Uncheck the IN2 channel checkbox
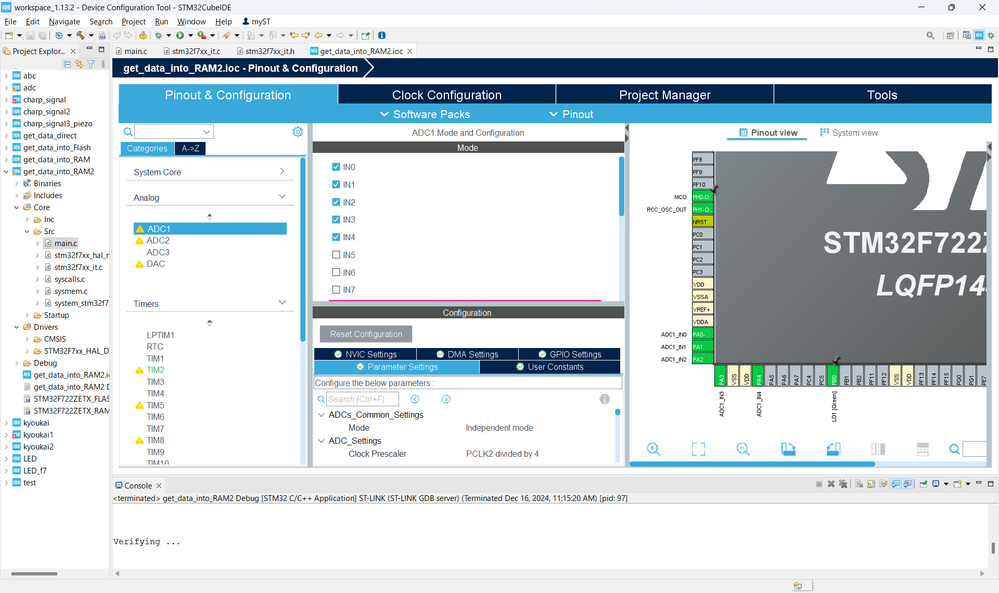This screenshot has width=999, height=593. (x=336, y=202)
